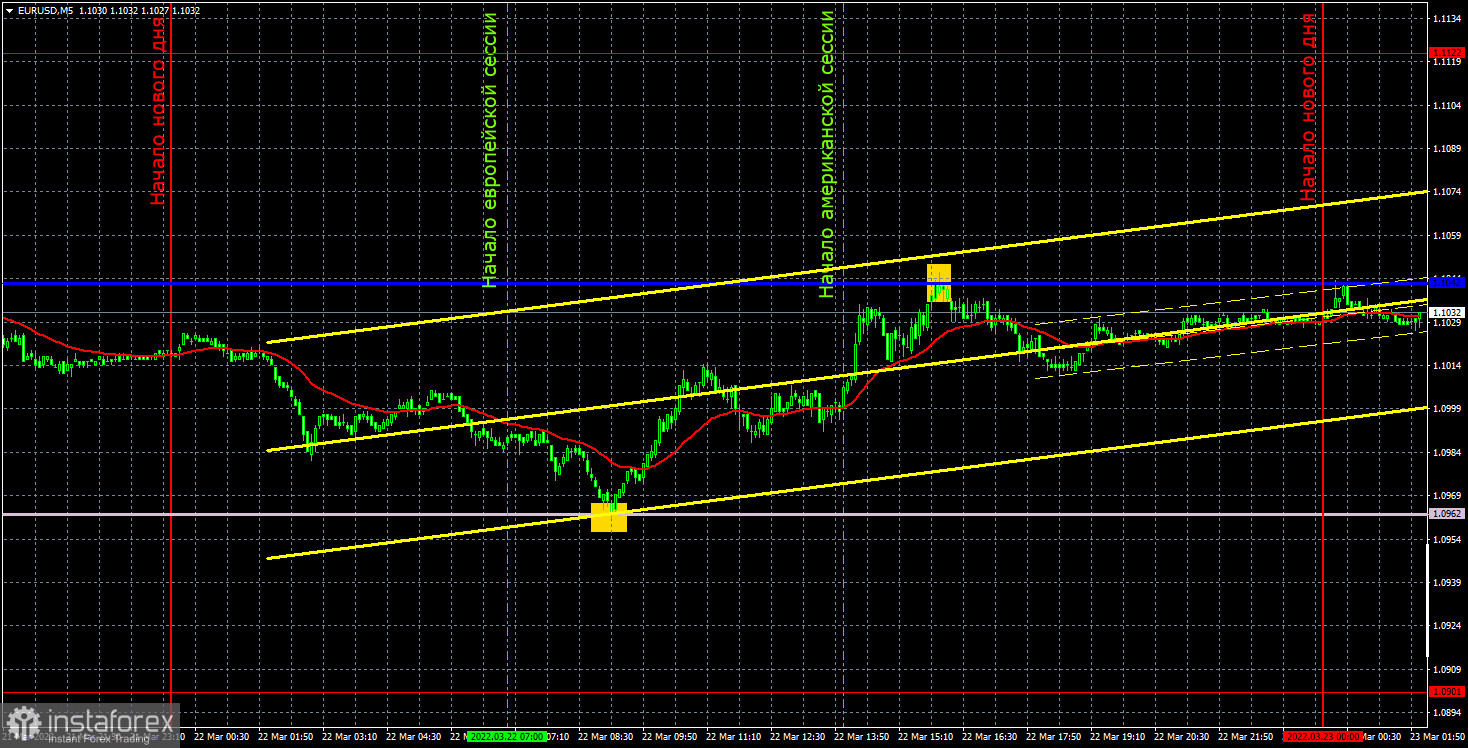1468x748 pixels.
Task: Click the 22 Mar 13:50 time axis label
Action: 860,736
